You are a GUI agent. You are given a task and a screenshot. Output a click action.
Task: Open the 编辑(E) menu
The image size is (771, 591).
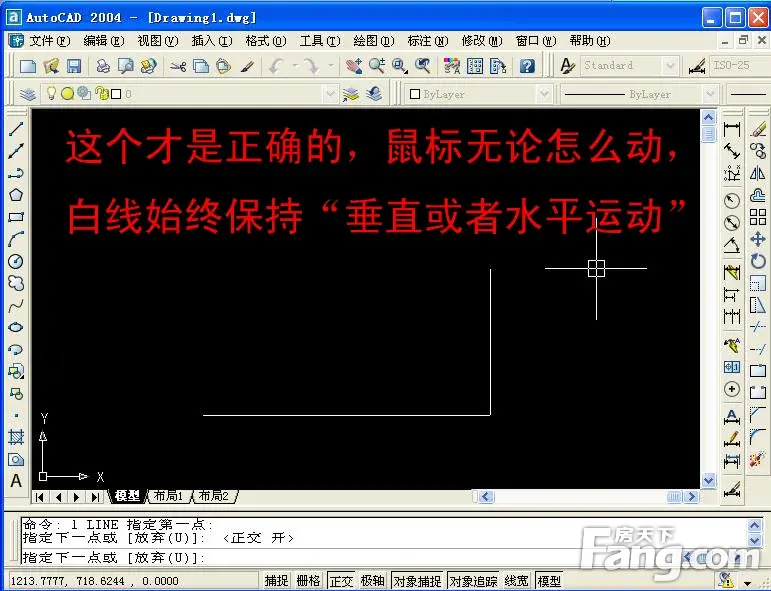click(x=103, y=41)
